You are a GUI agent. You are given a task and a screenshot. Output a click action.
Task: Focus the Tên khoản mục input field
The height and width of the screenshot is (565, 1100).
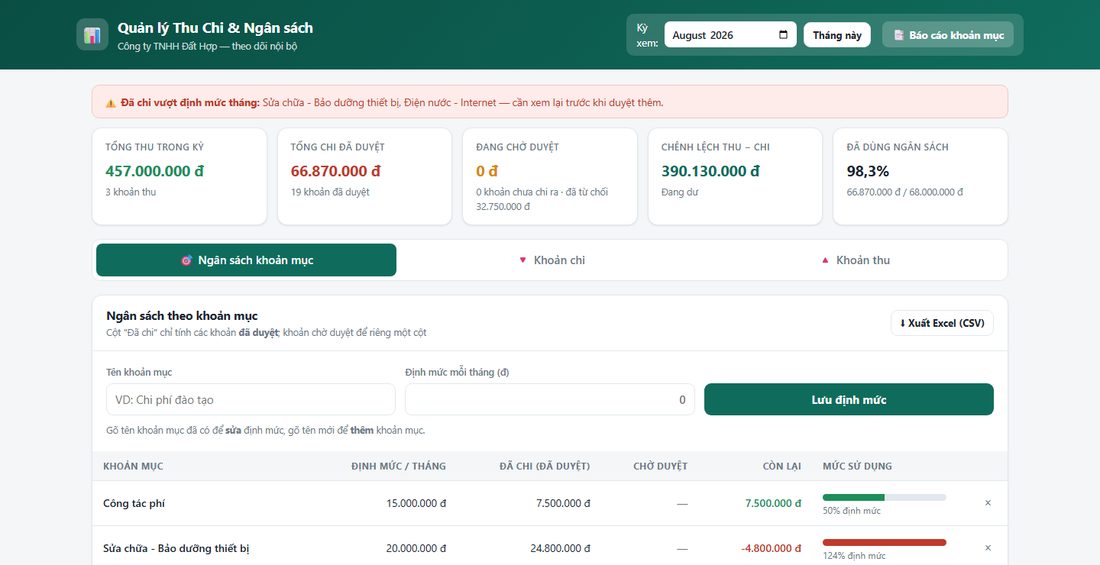[250, 400]
